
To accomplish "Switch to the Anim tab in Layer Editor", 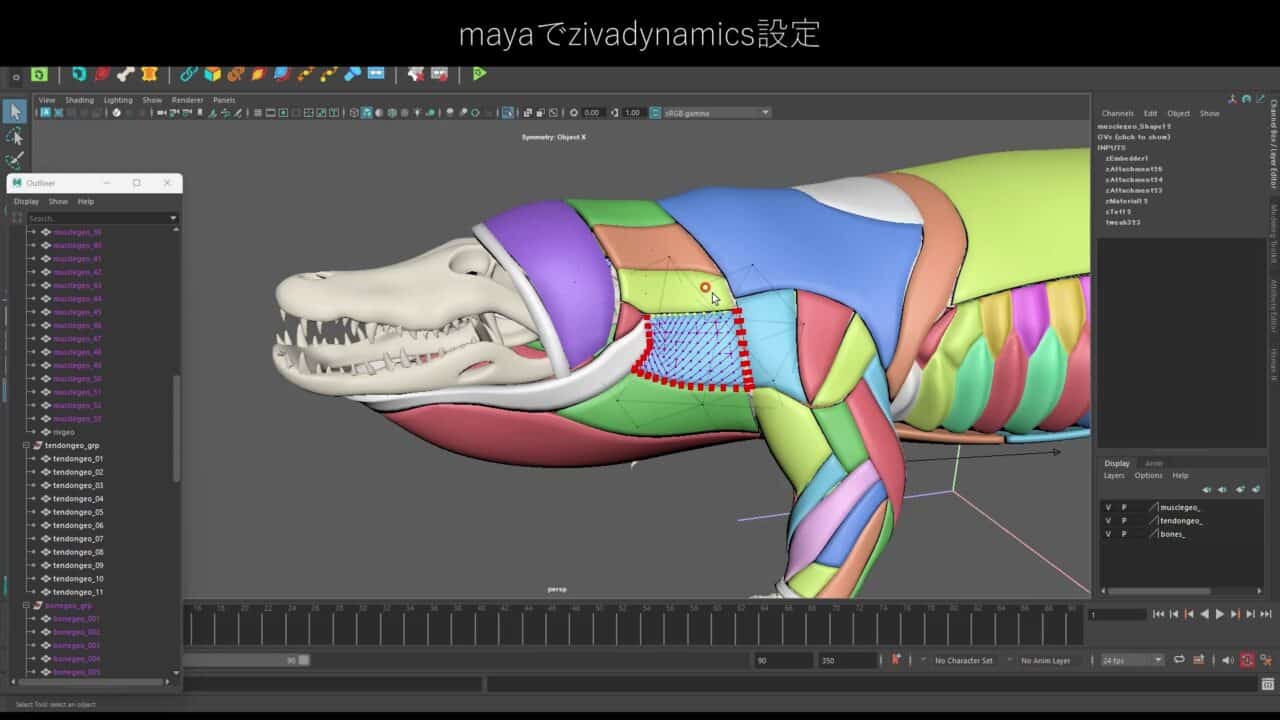I will pos(1153,463).
